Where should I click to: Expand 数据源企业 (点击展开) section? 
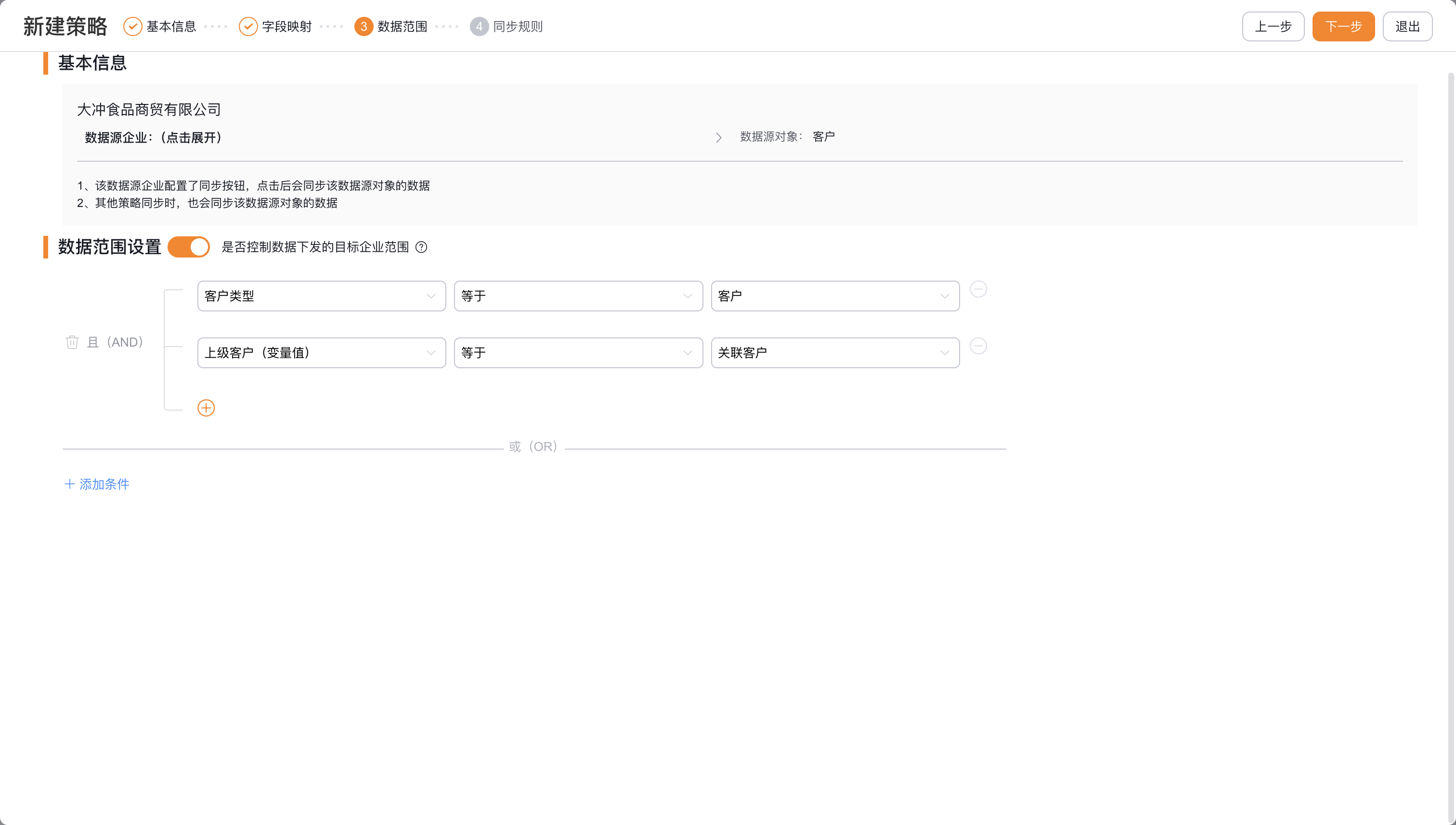[x=153, y=138]
